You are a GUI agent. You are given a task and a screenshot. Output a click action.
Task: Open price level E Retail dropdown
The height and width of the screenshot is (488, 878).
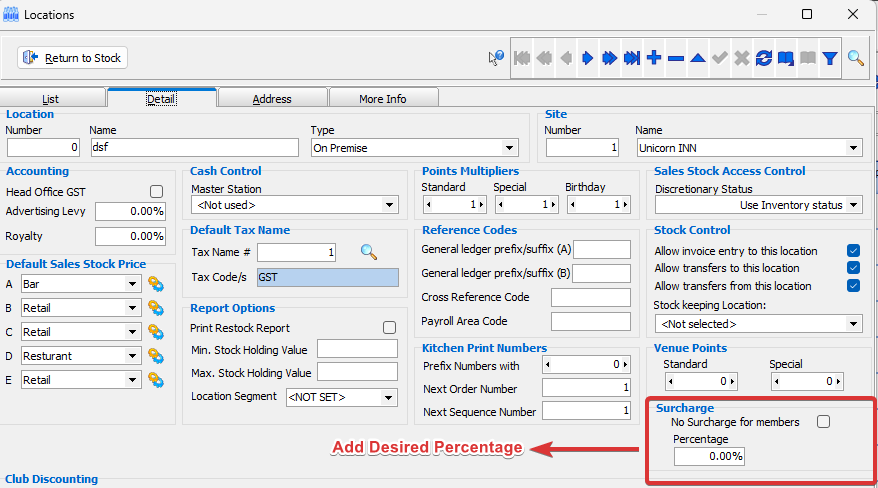coord(132,380)
